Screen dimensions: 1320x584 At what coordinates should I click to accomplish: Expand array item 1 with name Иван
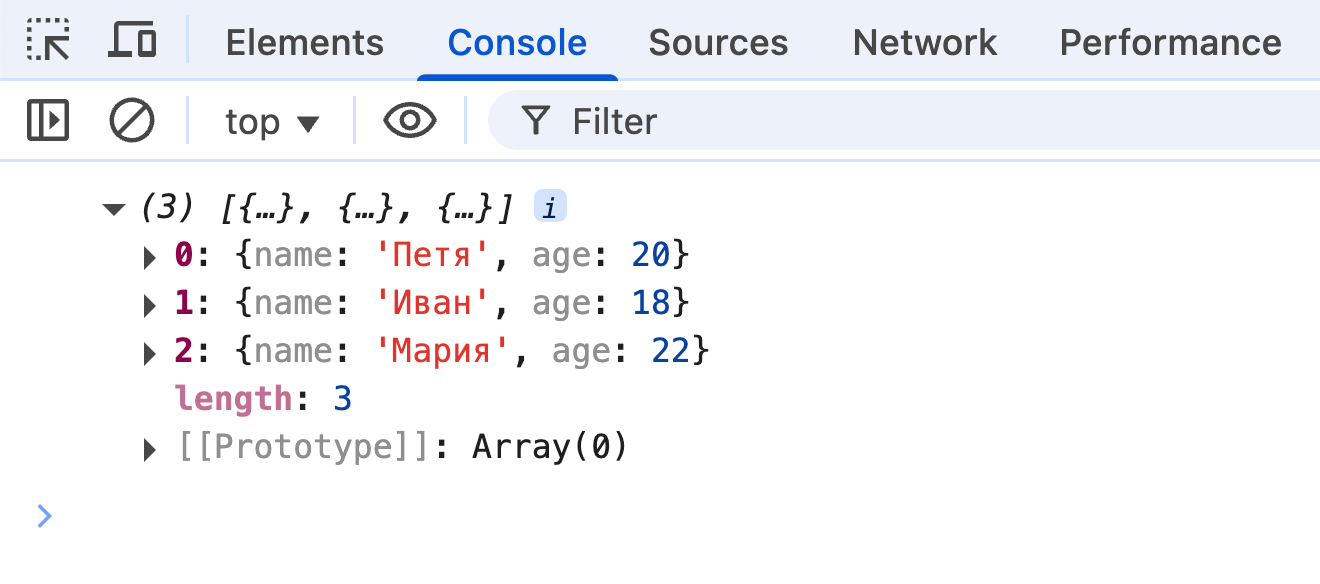151,305
